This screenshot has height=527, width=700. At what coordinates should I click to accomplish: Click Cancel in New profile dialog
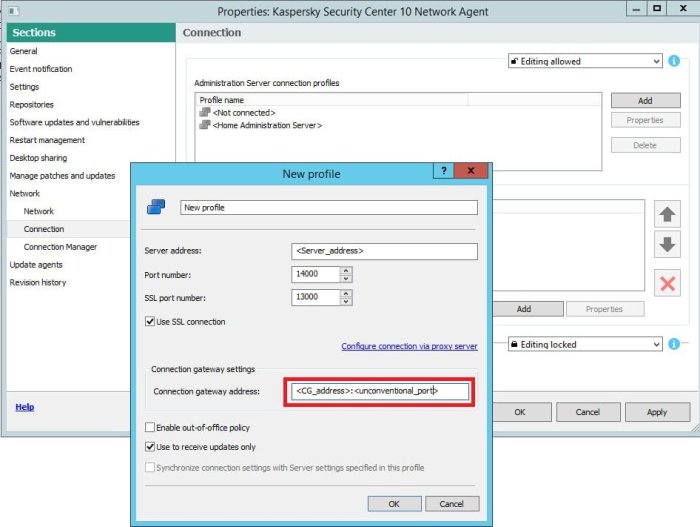click(x=452, y=504)
